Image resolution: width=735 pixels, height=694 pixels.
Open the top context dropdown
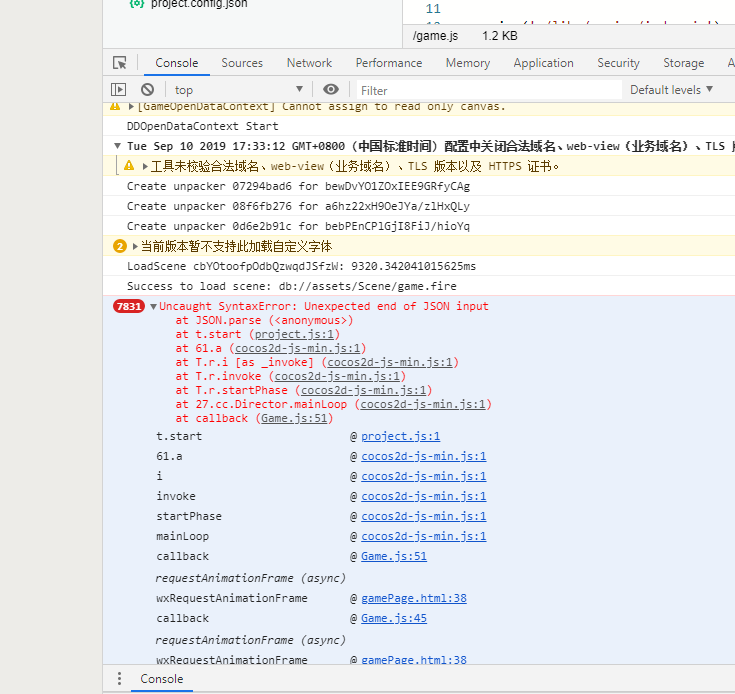pos(238,90)
